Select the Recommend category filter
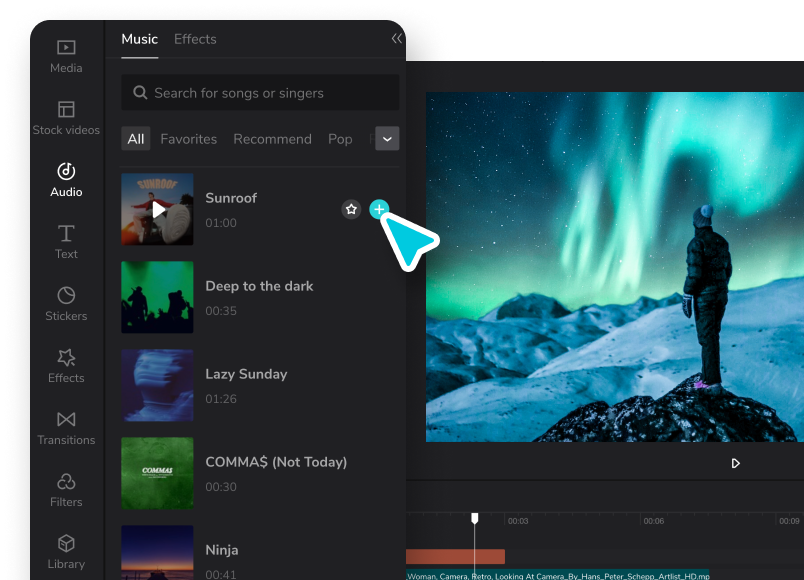The image size is (804, 580). 272,139
